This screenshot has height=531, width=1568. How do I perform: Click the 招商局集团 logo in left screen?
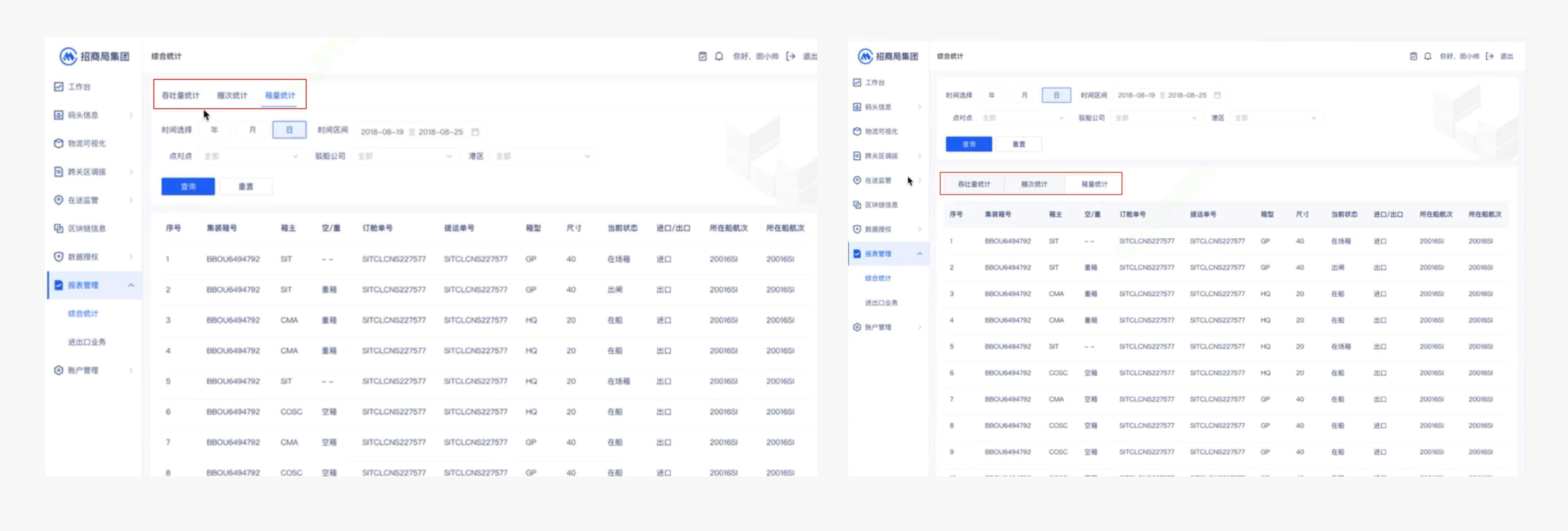coord(94,56)
